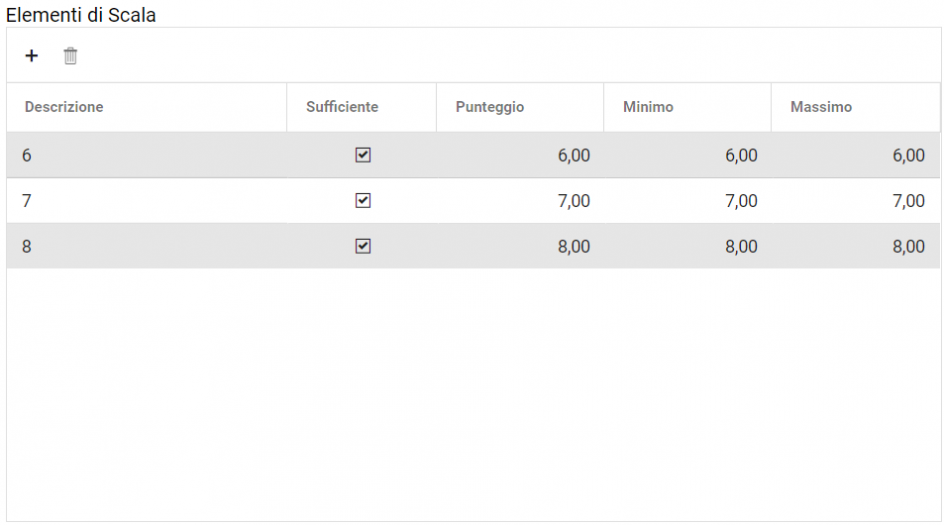Toggle Sufficiente checkbox for row 6
The width and height of the screenshot is (944, 525).
(363, 155)
